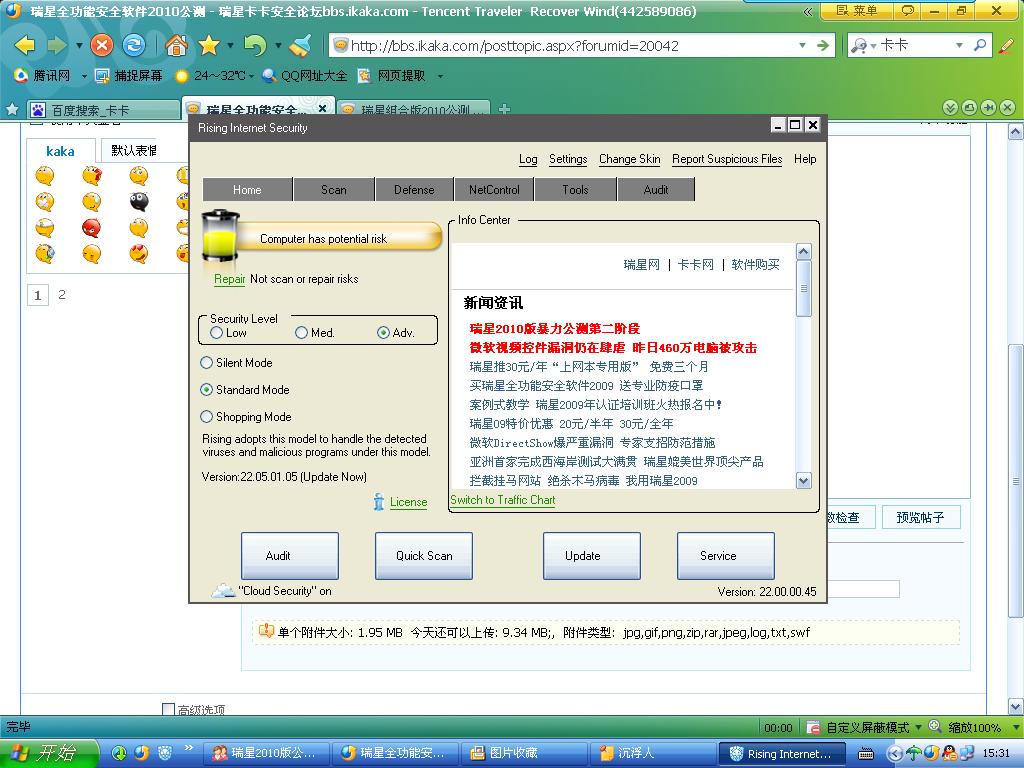Open the 网页提取 dropdown arrow
1024x768 pixels.
440,76
